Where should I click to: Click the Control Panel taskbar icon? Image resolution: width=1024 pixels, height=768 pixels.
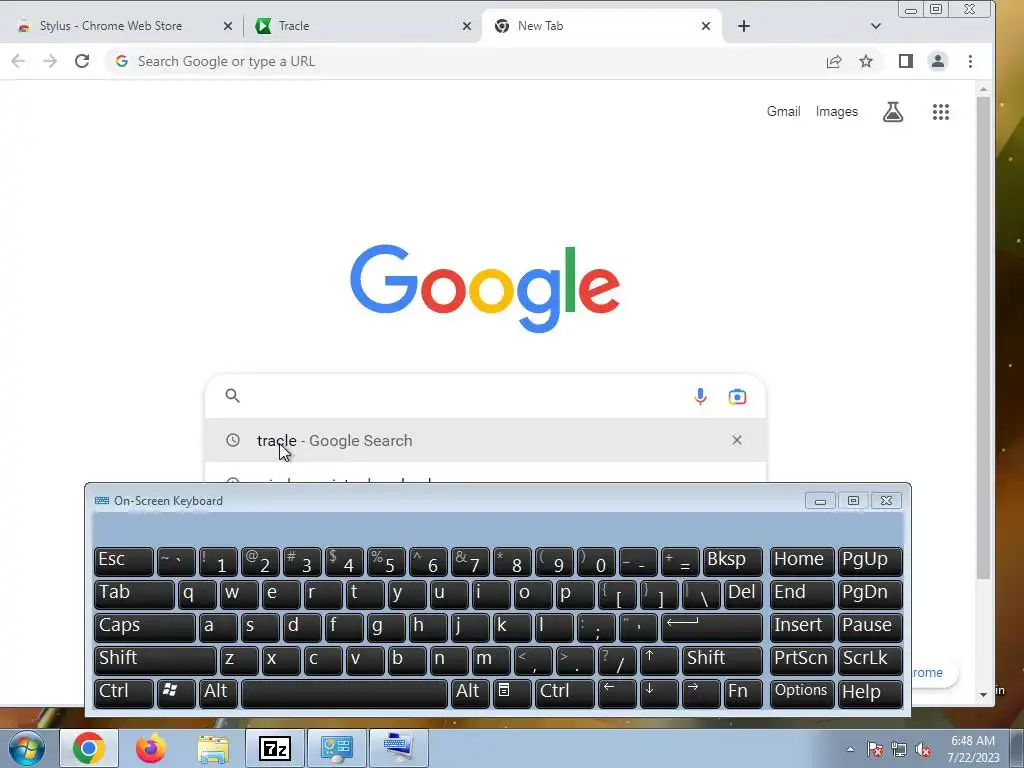click(x=336, y=748)
